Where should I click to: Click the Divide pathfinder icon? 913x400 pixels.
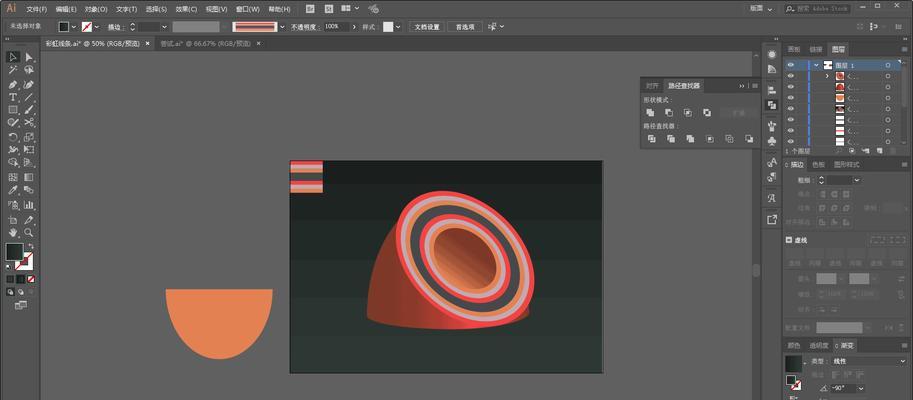click(652, 139)
